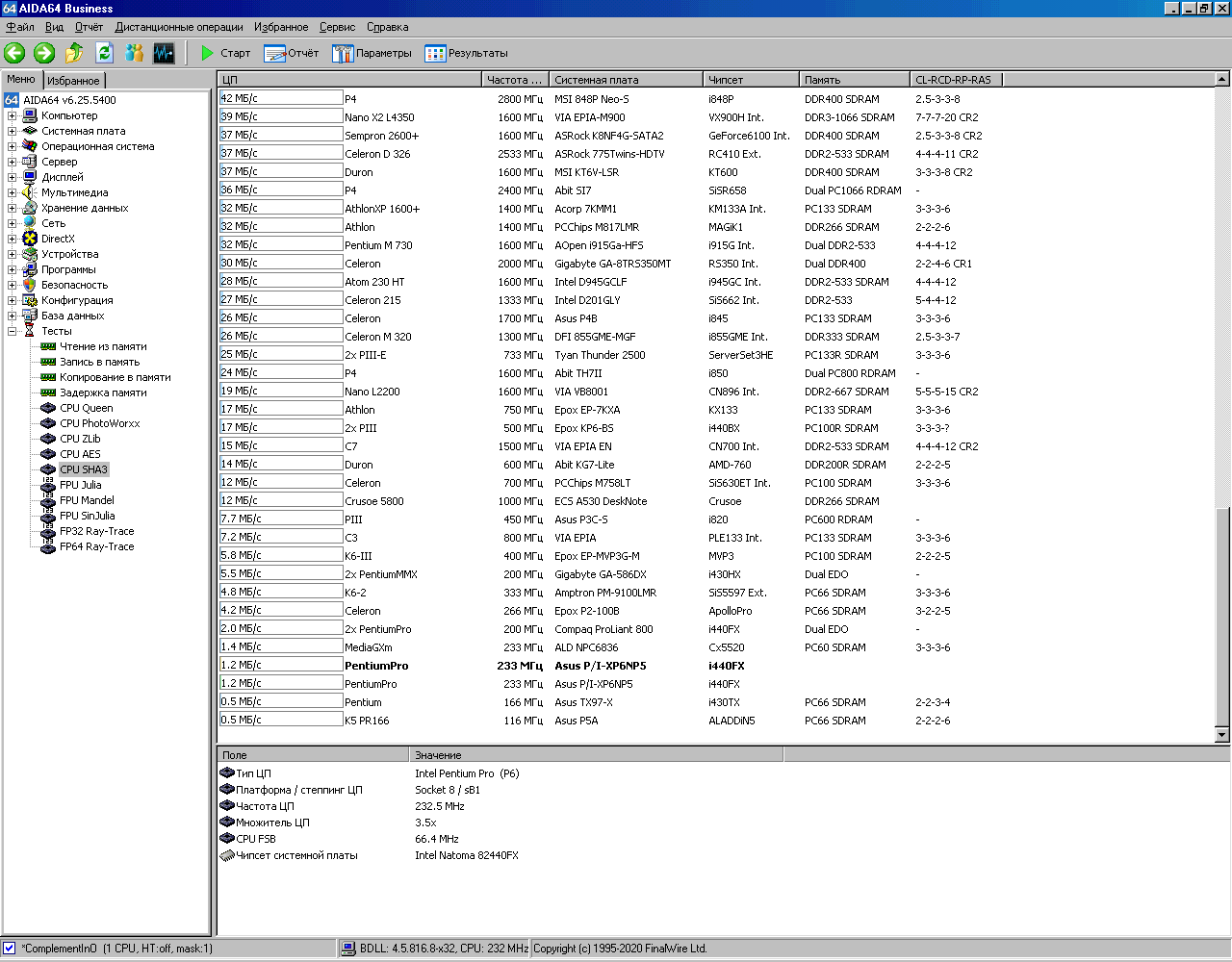Image resolution: width=1232 pixels, height=962 pixels.
Task: Select the FPU Julia benchmark
Action: pos(80,485)
